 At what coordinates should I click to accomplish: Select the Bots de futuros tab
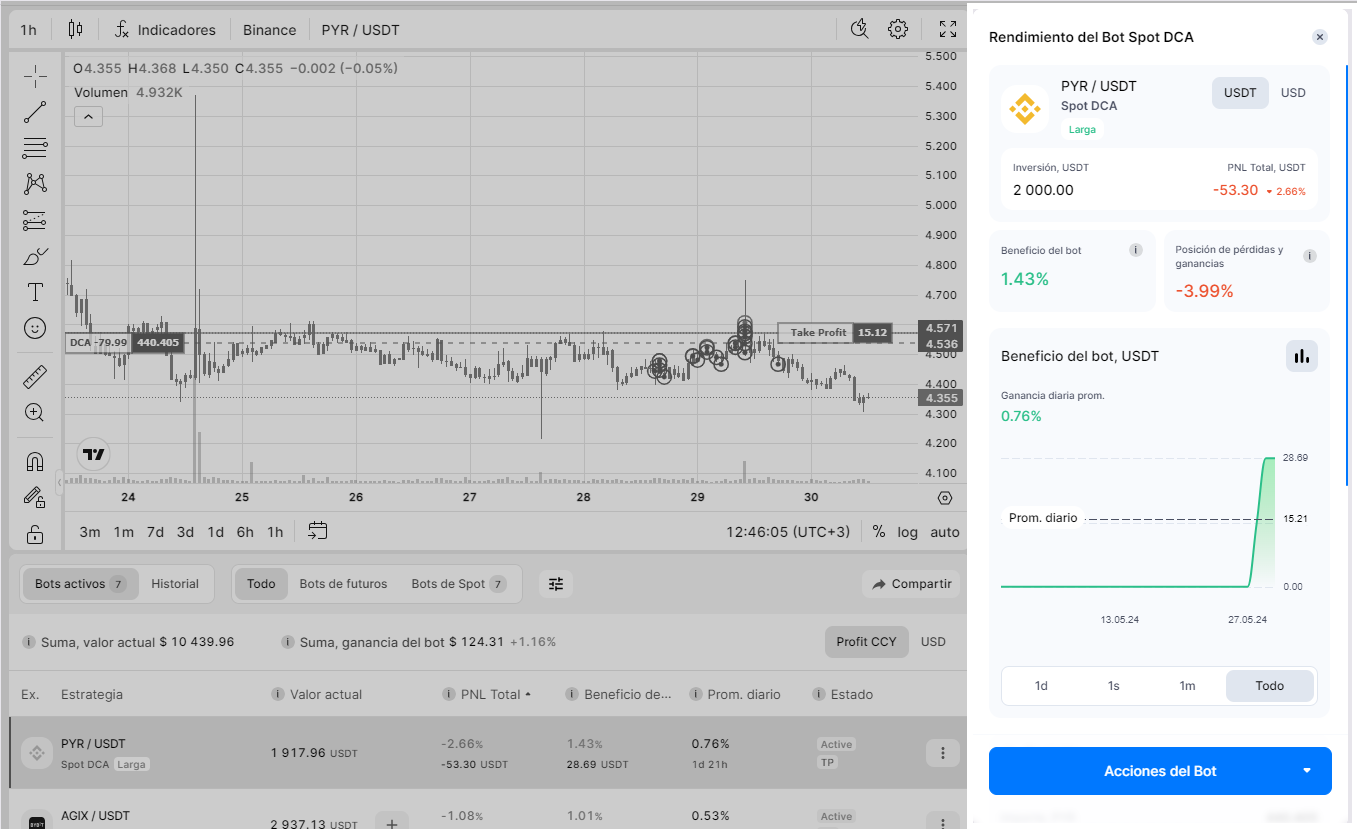343,584
